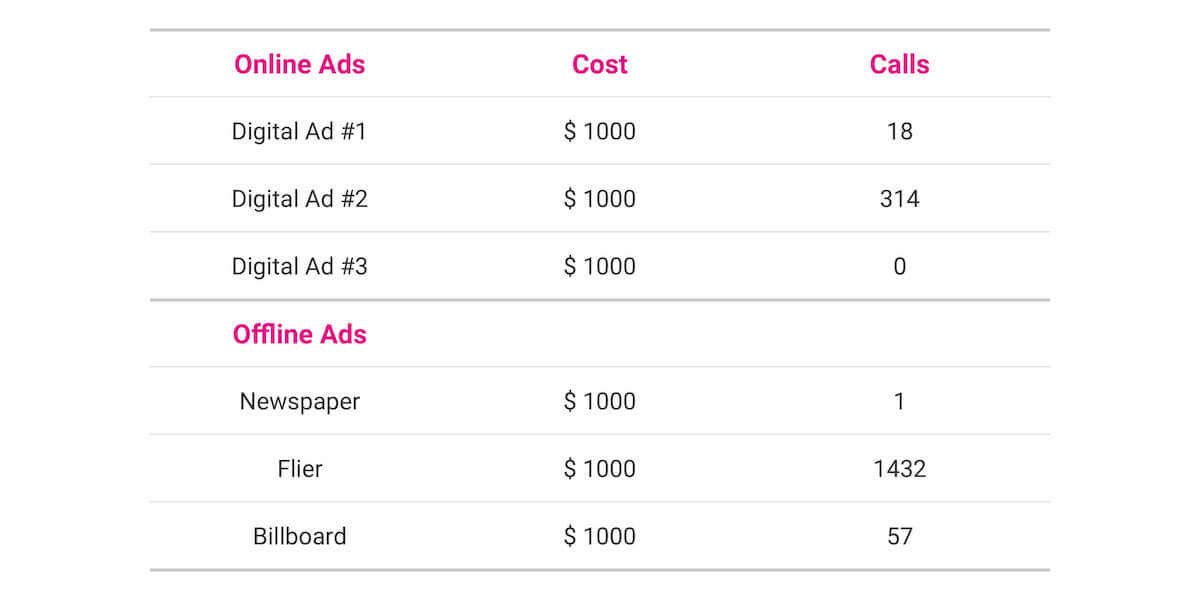Click the 18 calls value

899,132
